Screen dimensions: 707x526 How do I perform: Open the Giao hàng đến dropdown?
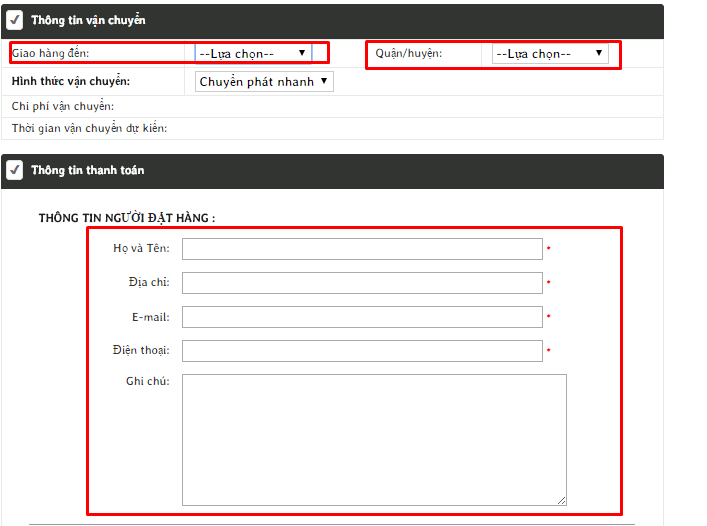click(x=253, y=53)
